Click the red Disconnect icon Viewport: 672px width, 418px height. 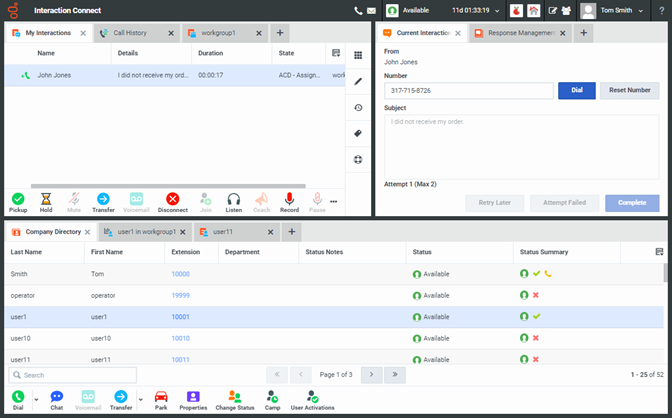pos(172,199)
